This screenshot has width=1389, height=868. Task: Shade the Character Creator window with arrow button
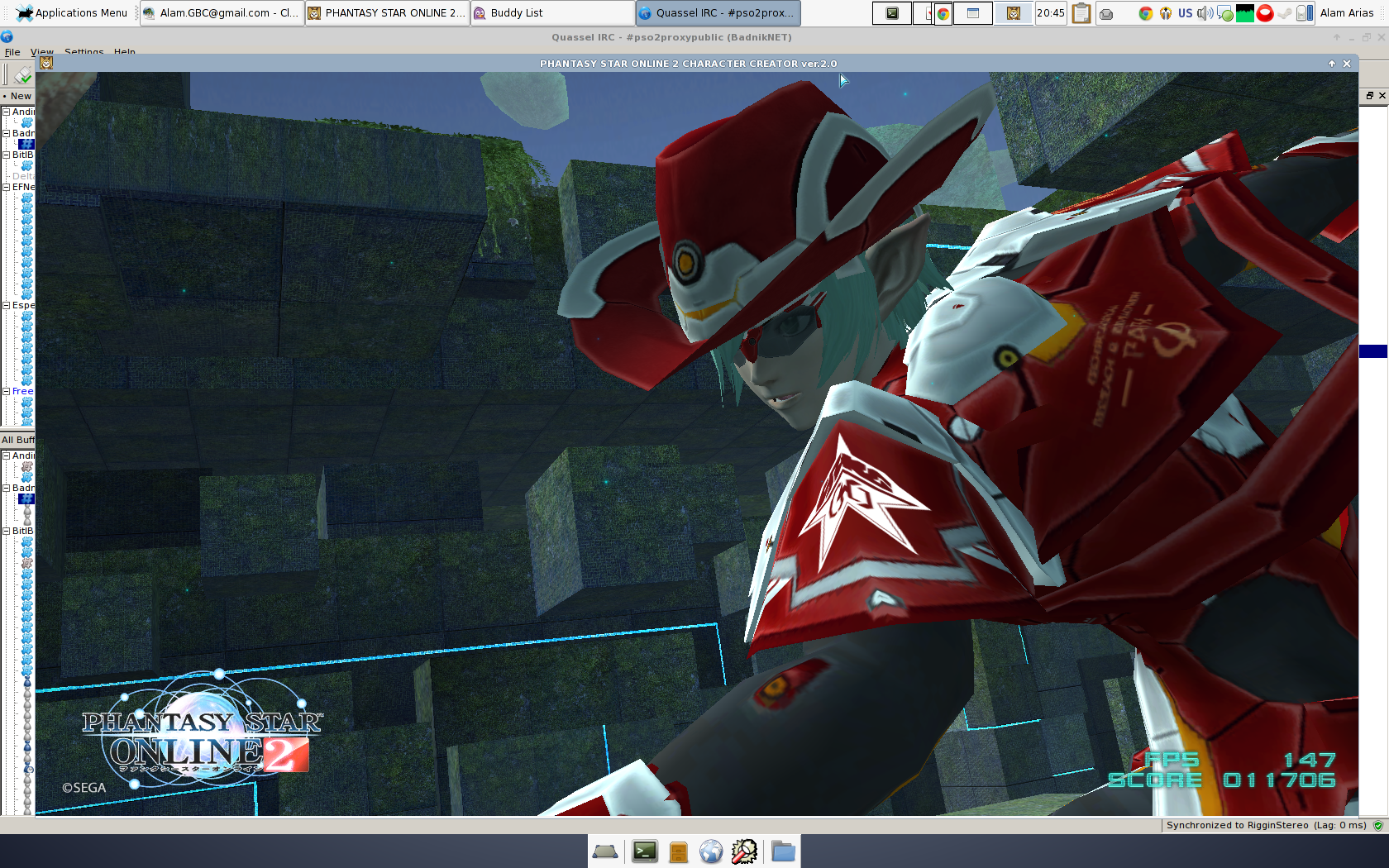click(x=1332, y=64)
